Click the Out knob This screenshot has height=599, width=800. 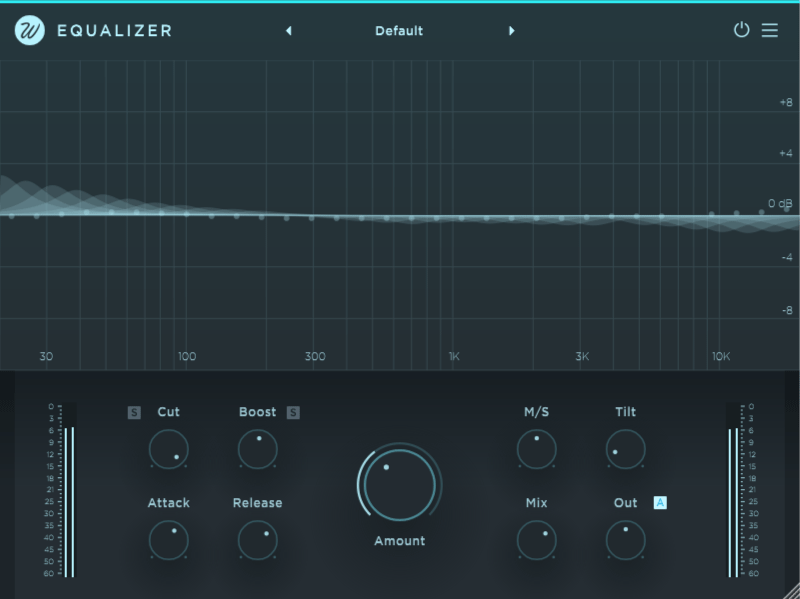click(x=625, y=541)
